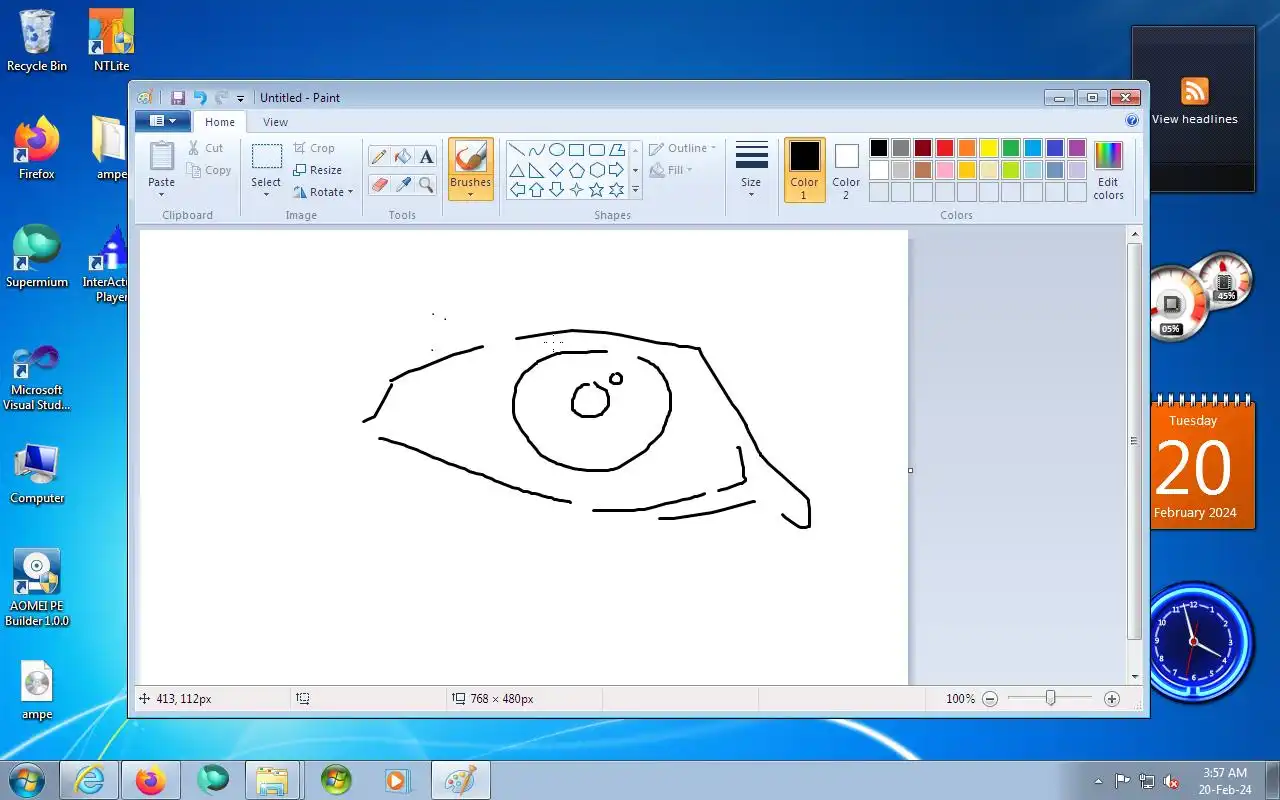Choose the Diamond shape

coord(557,170)
